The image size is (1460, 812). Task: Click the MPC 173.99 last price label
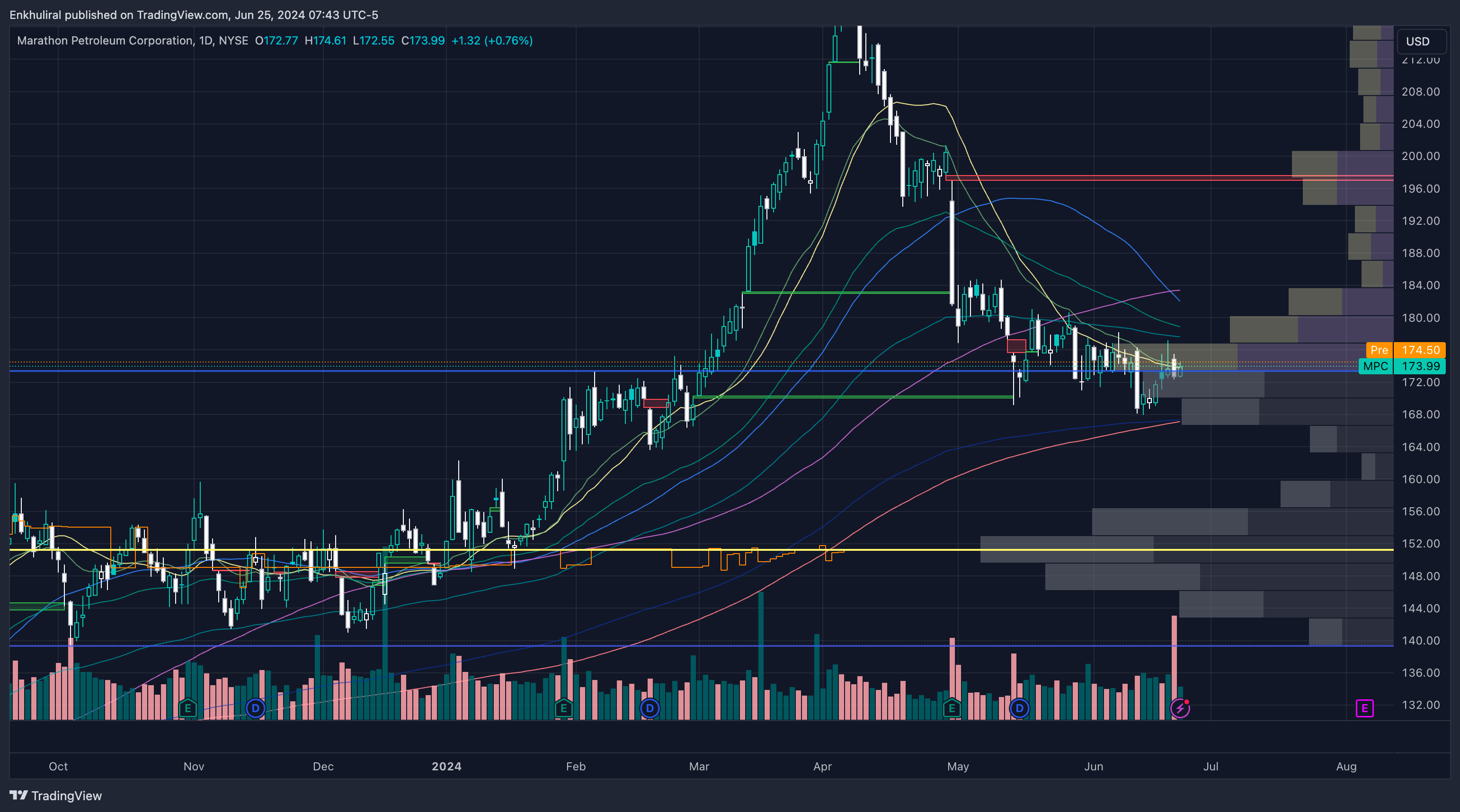pos(1402,366)
